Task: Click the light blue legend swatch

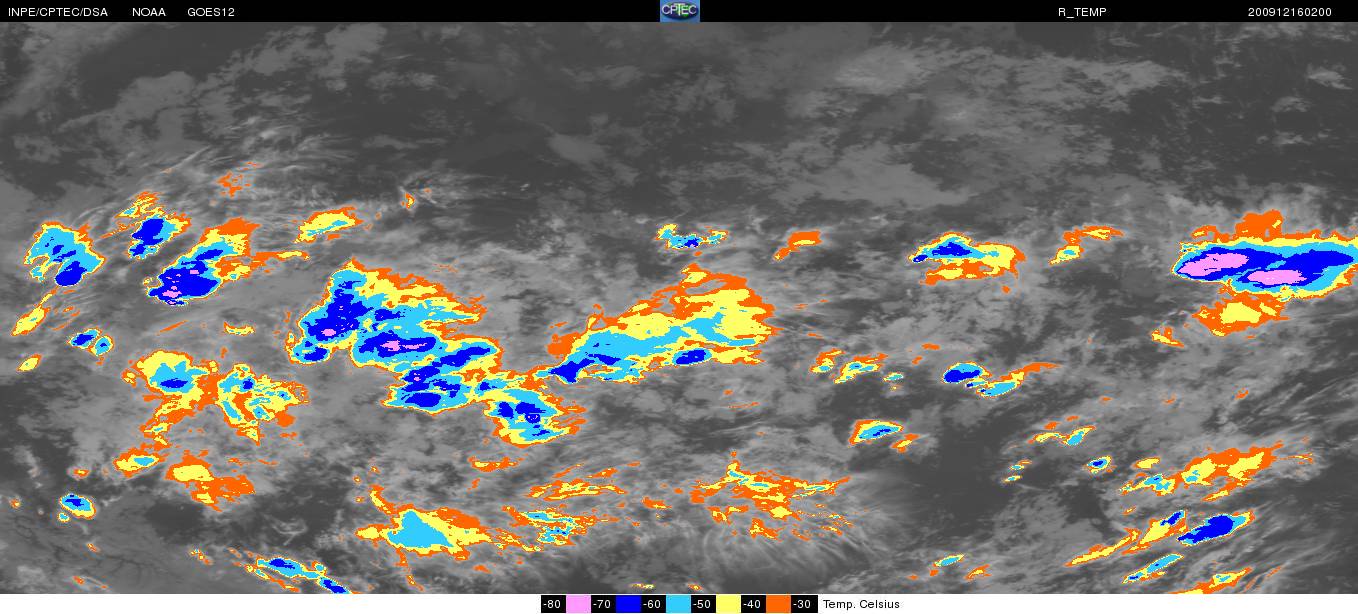Action: click(678, 604)
